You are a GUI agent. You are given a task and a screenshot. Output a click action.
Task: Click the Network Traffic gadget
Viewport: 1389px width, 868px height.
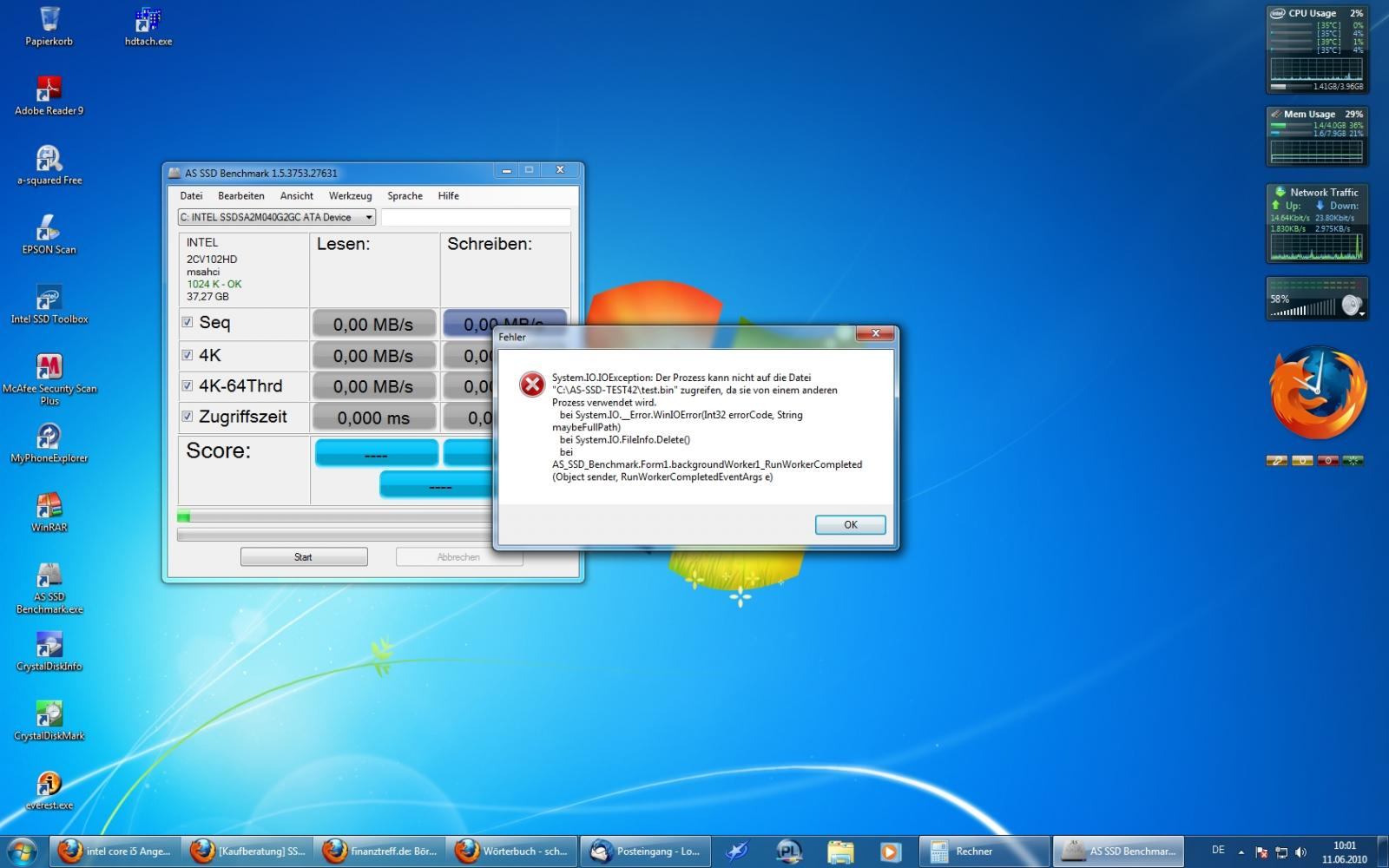click(1317, 223)
